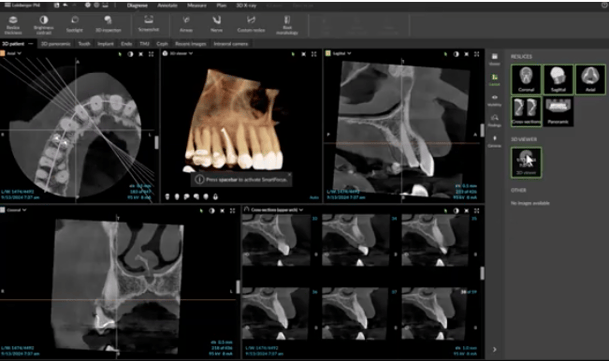This screenshot has height=361, width=609.
Task: Switch to the Annotate tab
Action: point(167,5)
